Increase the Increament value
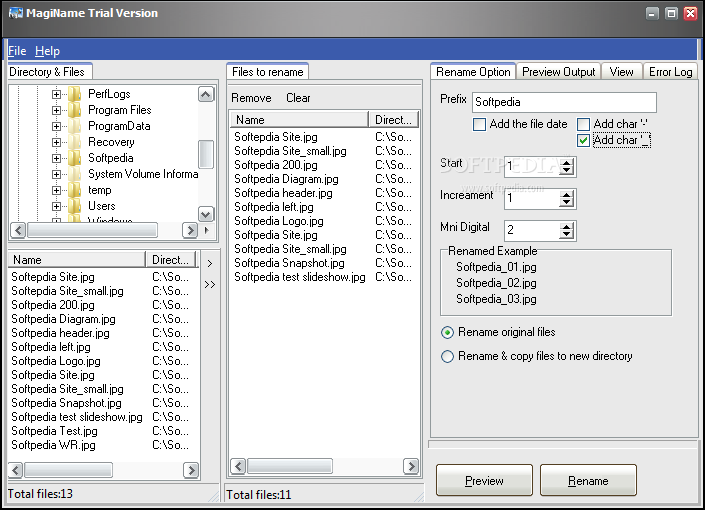The width and height of the screenshot is (705, 510). point(567,194)
